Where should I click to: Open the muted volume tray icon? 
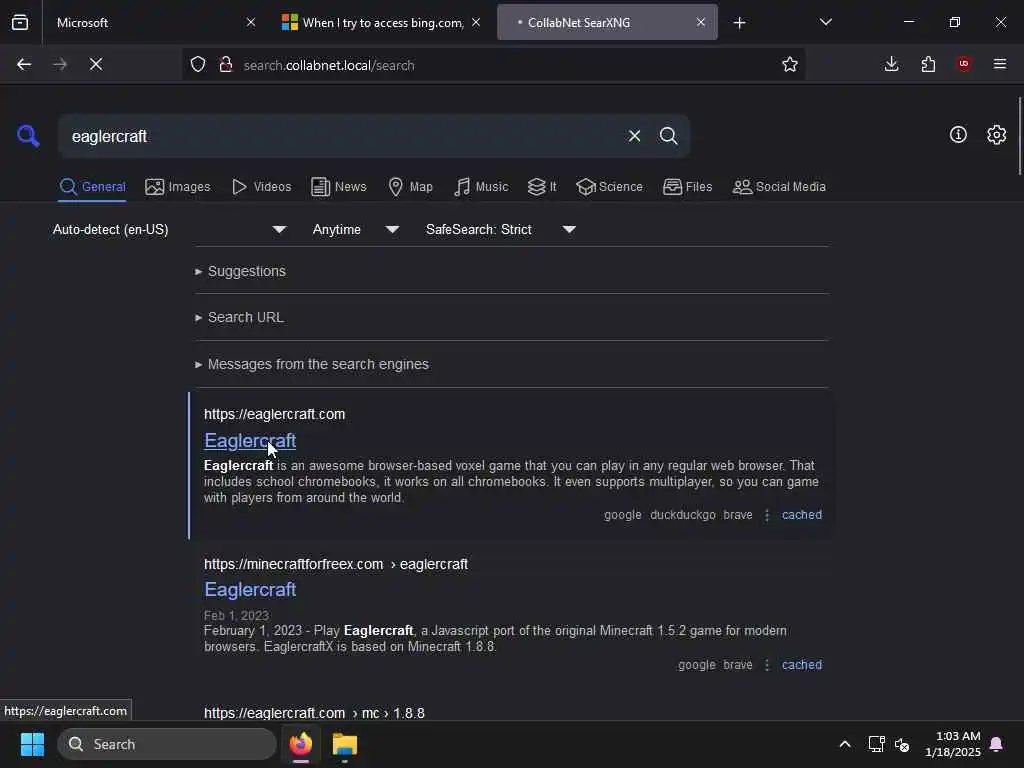(x=903, y=744)
